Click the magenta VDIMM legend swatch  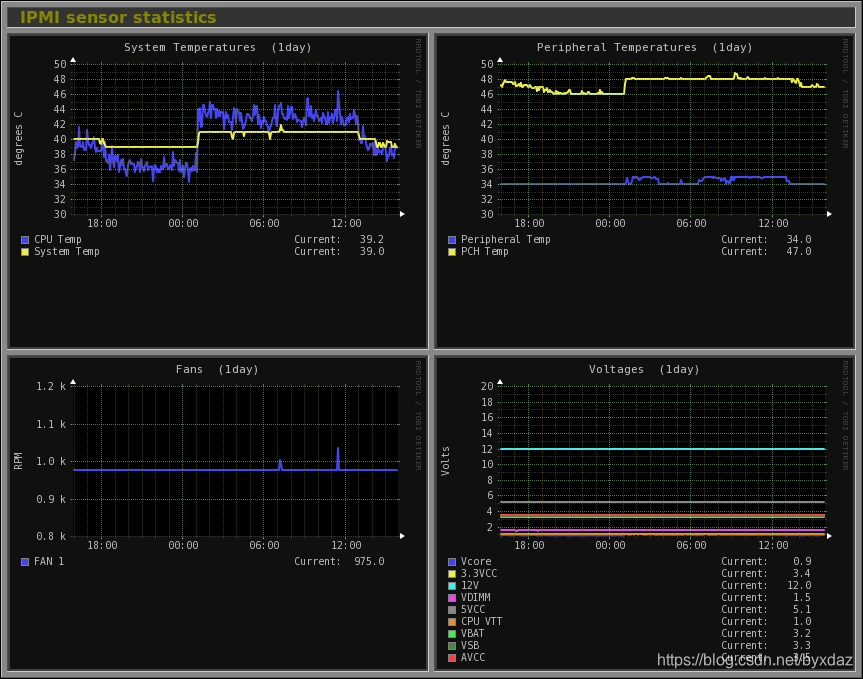pos(452,598)
